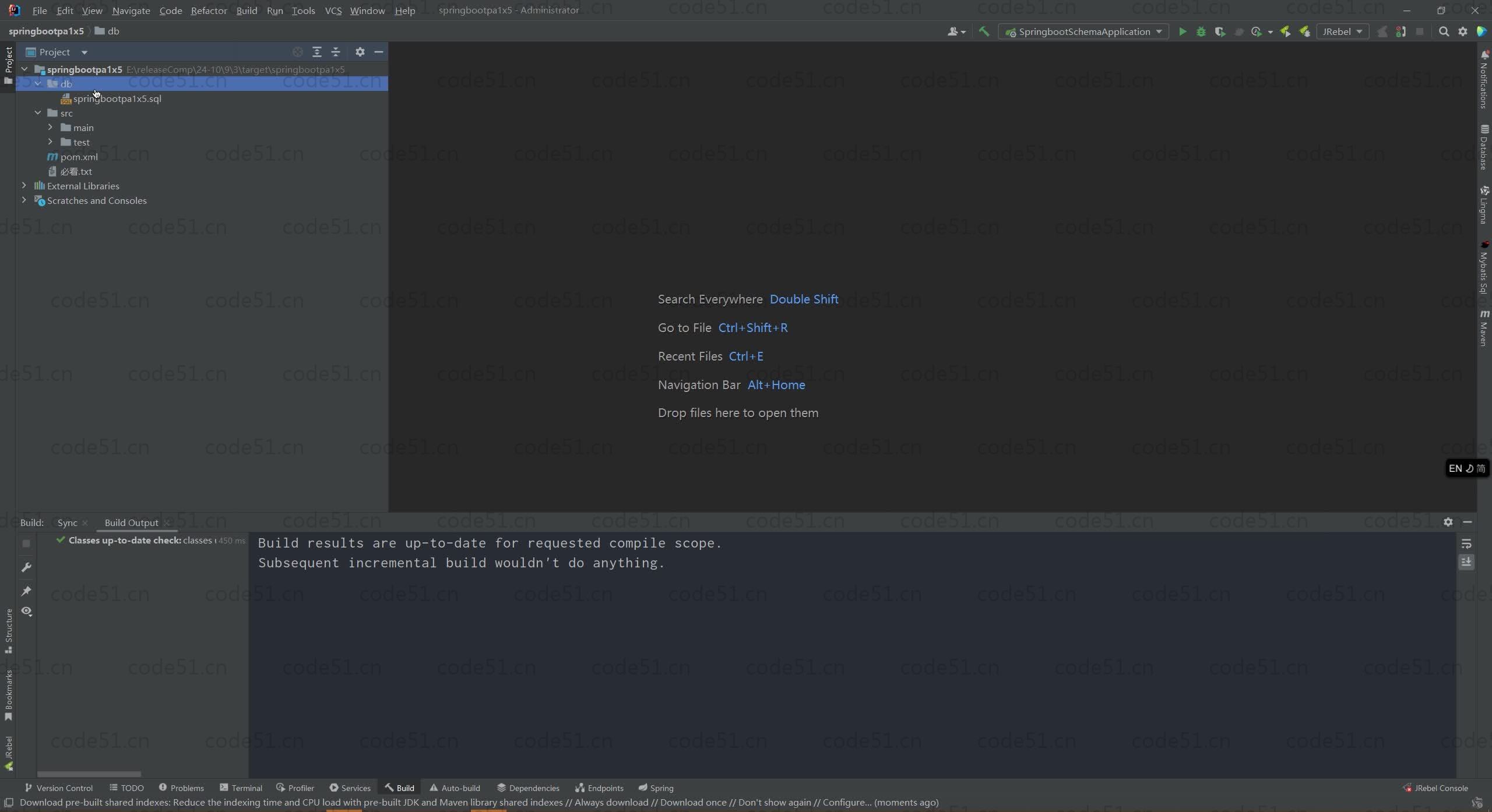Viewport: 1492px width, 812px height.
Task: Open Search Everywhere magnifier icon
Action: coord(1444,32)
